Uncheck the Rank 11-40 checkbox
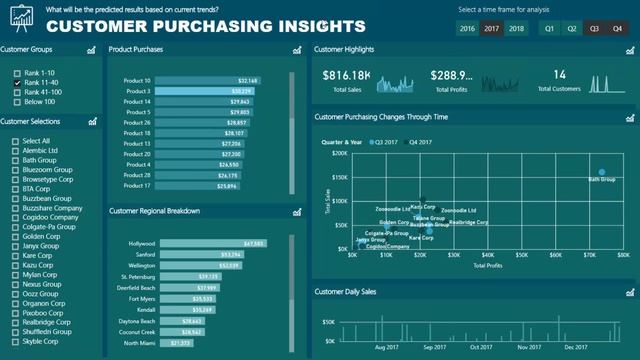Viewport: 640px width, 360px height. coord(17,83)
